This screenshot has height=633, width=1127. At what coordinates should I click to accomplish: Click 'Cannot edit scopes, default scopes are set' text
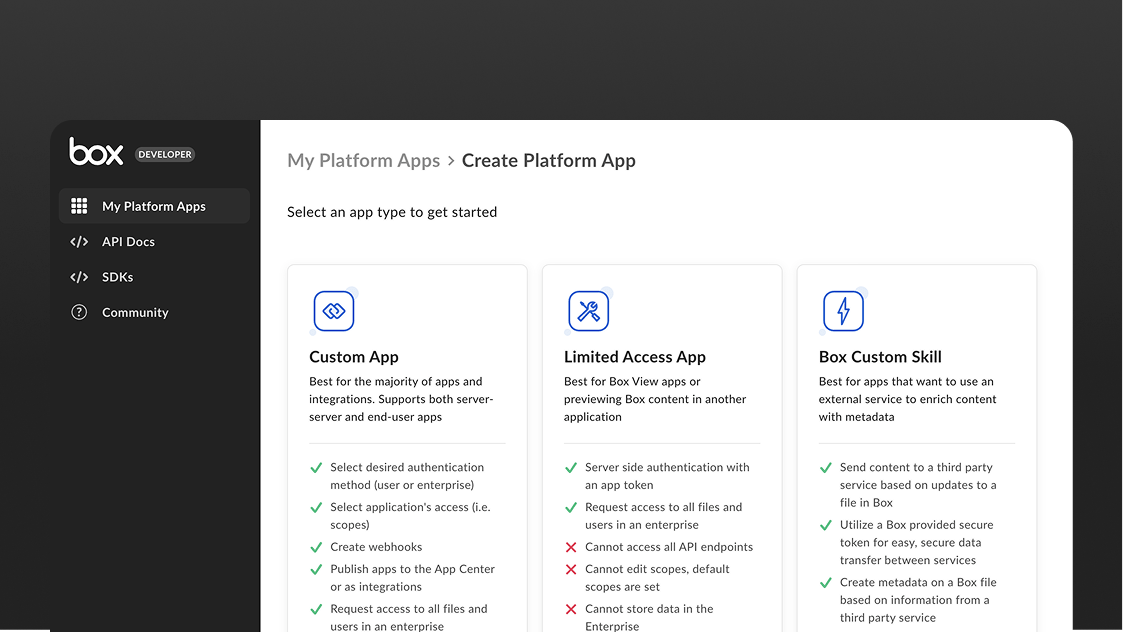click(657, 578)
